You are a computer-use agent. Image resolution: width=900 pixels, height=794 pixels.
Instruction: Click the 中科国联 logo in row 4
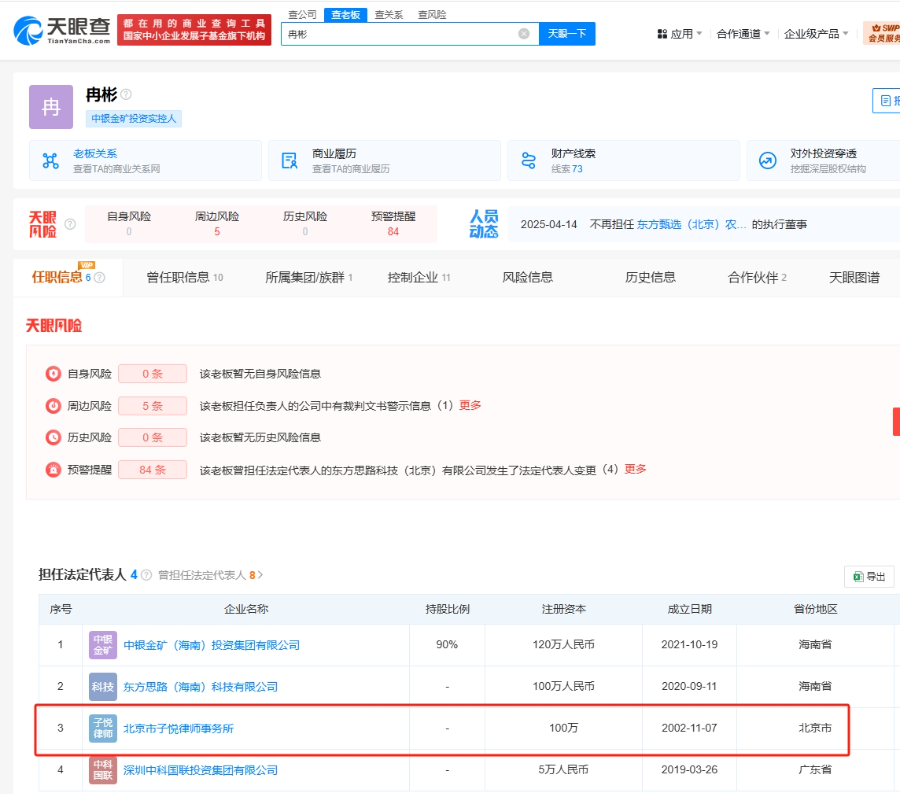103,770
